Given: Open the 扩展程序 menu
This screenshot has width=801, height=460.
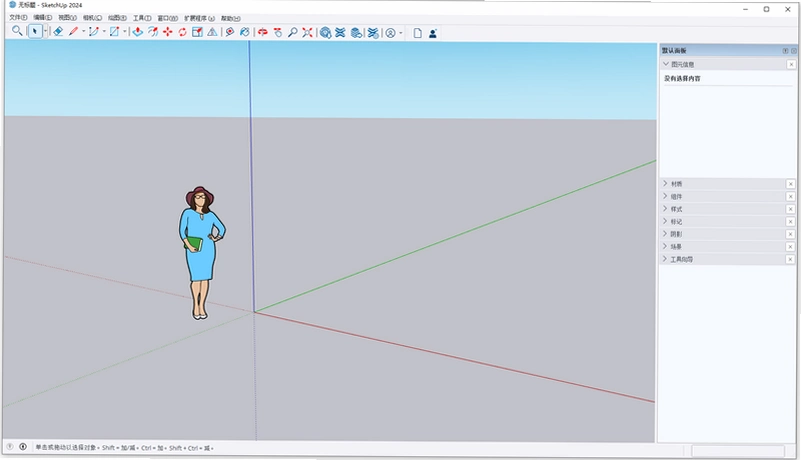Looking at the screenshot, I should (x=199, y=18).
